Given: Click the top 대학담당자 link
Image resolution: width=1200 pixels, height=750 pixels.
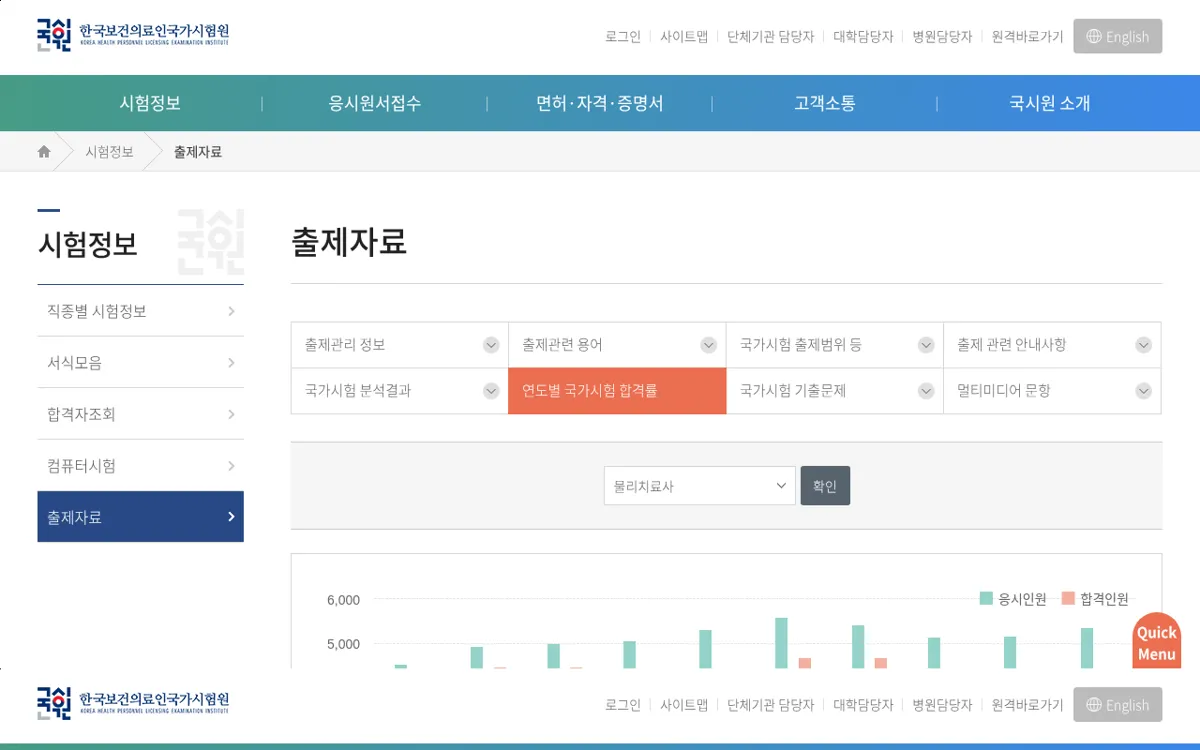Looking at the screenshot, I should pos(863,36).
